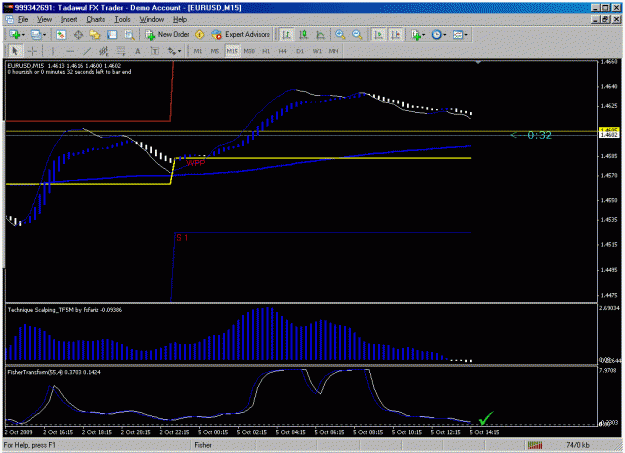Screen dimensions: 625x453
Task: Click the green checkmark in Fisher panel
Action: (486, 418)
